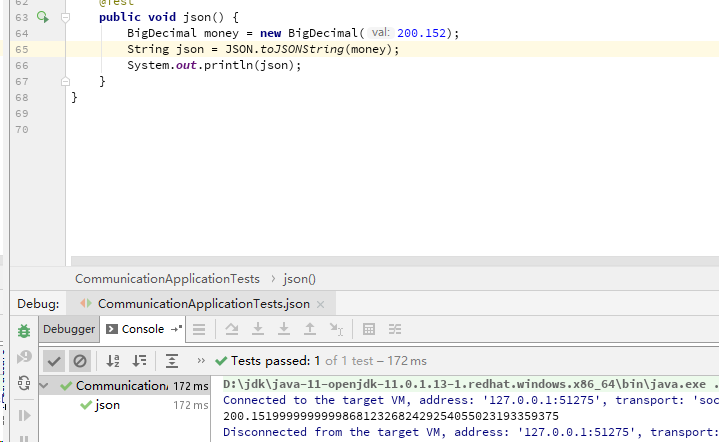Click the CommunicationApplicationTests breadcrumb
Image resolution: width=719 pixels, height=442 pixels.
point(167,279)
